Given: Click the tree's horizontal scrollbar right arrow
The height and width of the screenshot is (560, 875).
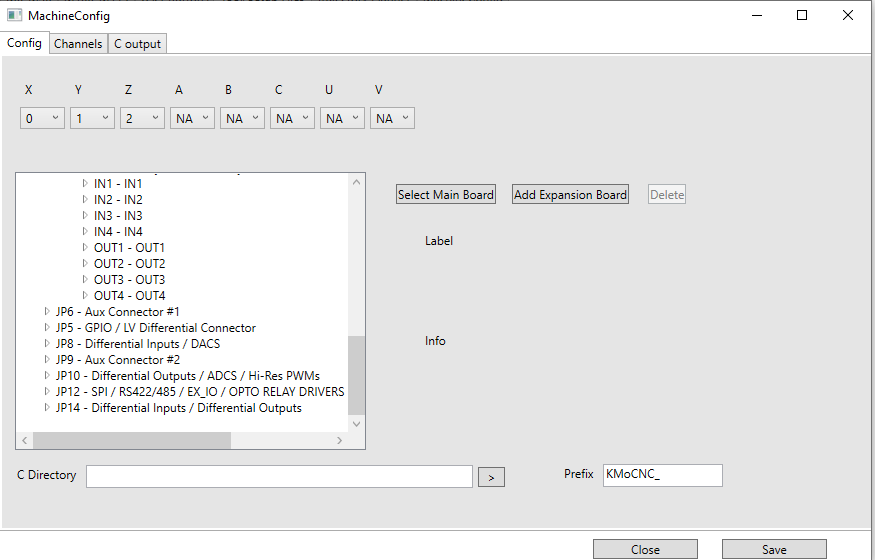Looking at the screenshot, I should click(x=339, y=440).
